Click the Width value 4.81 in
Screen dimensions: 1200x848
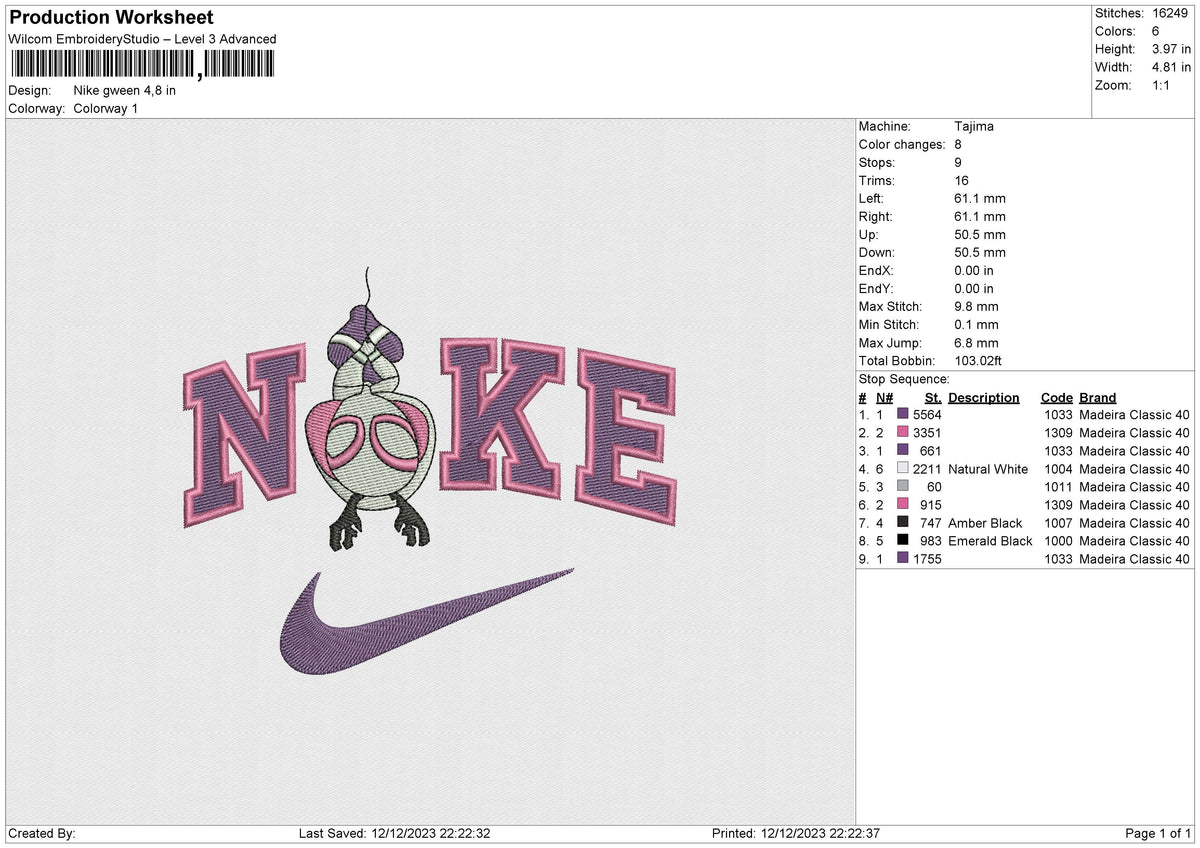point(1171,67)
